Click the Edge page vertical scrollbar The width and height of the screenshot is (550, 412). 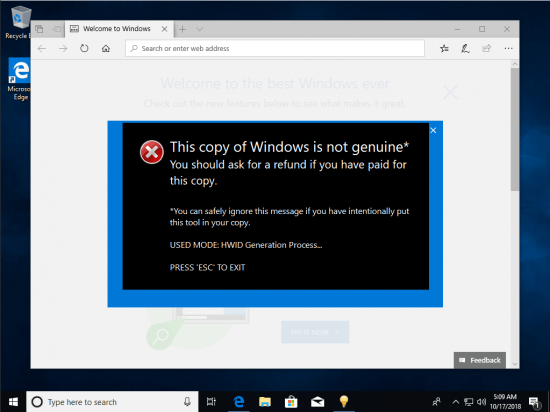coord(515,129)
